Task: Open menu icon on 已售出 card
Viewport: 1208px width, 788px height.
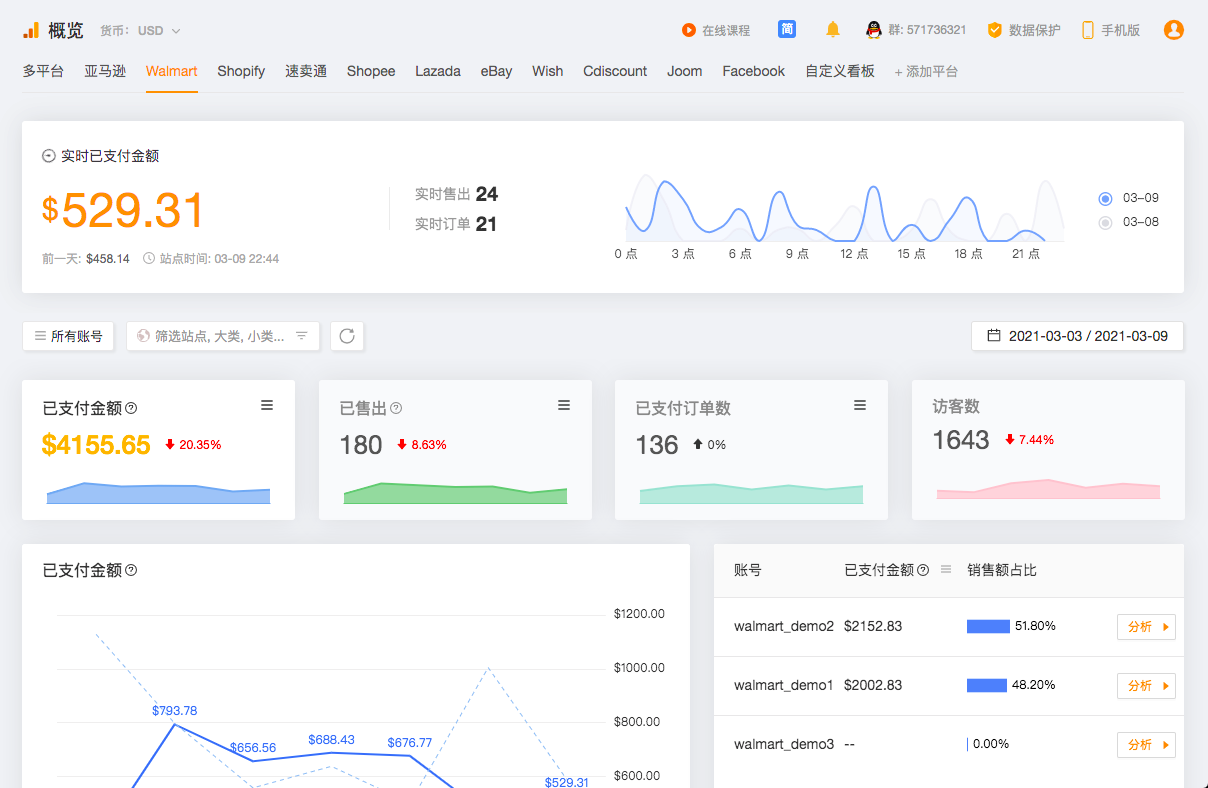Action: click(564, 405)
